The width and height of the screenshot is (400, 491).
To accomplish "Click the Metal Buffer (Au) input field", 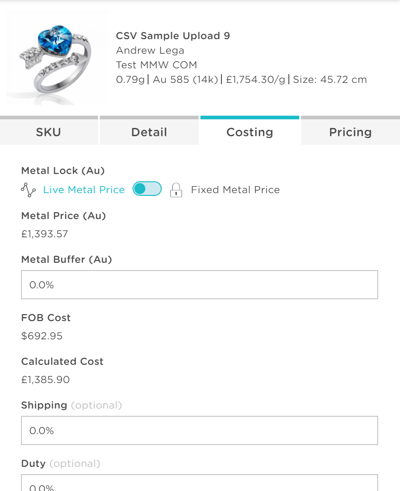I will click(x=199, y=285).
